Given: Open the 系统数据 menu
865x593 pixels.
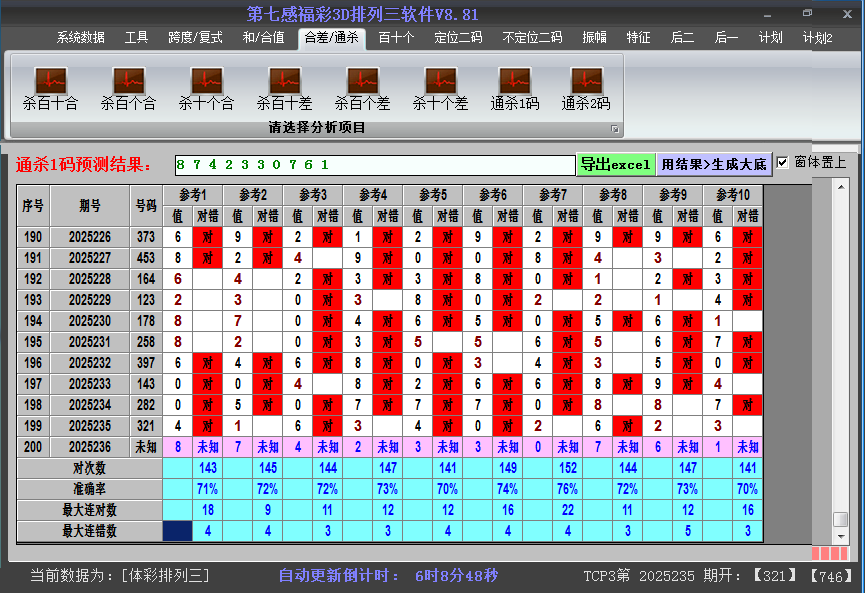Looking at the screenshot, I should coord(81,38).
